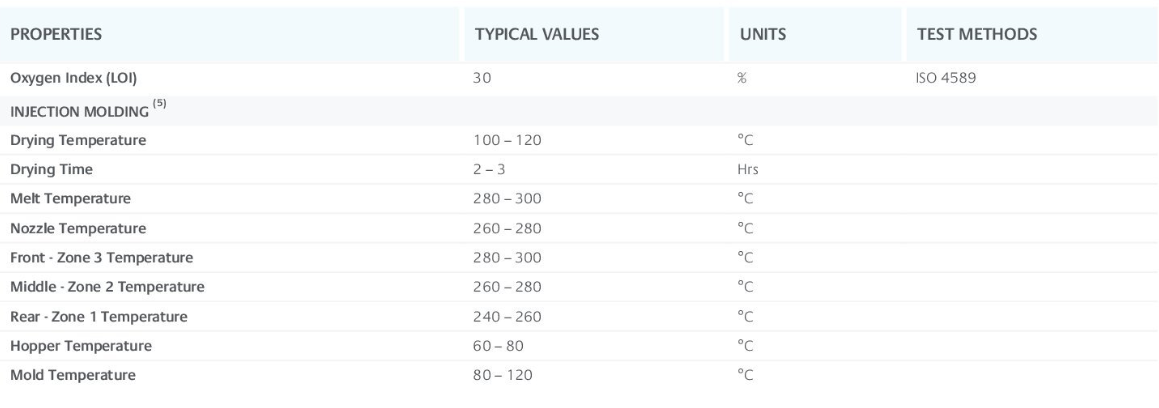Click the UNITS column header

(761, 35)
